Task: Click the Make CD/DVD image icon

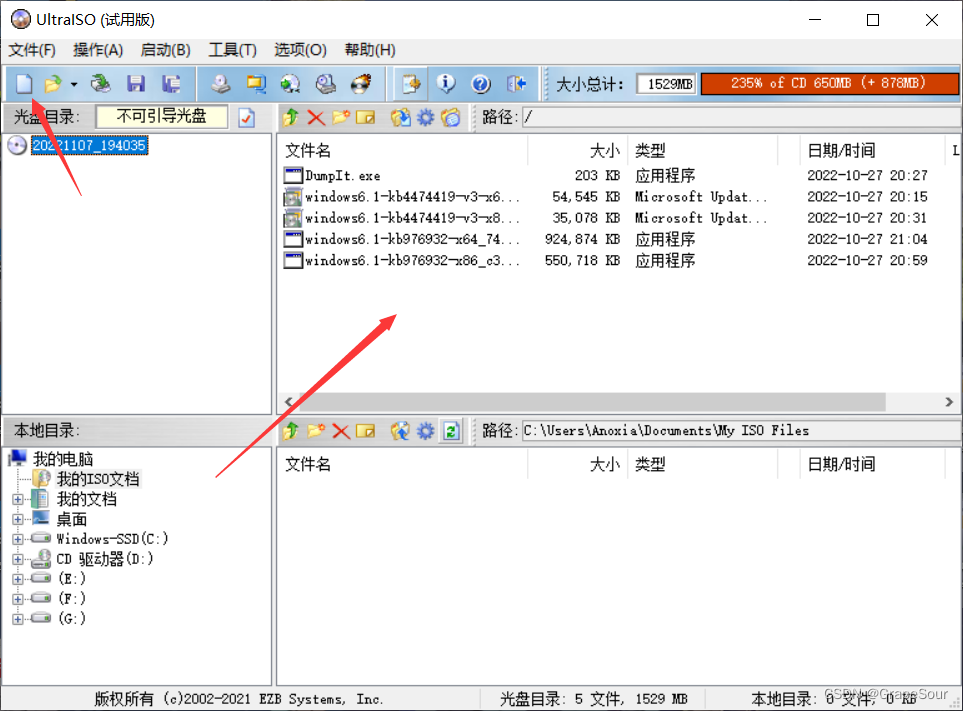Action: point(220,84)
